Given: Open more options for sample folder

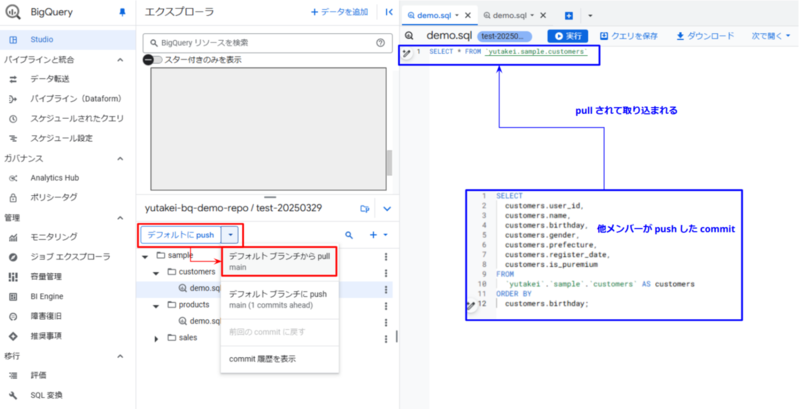Looking at the screenshot, I should 386,257.
